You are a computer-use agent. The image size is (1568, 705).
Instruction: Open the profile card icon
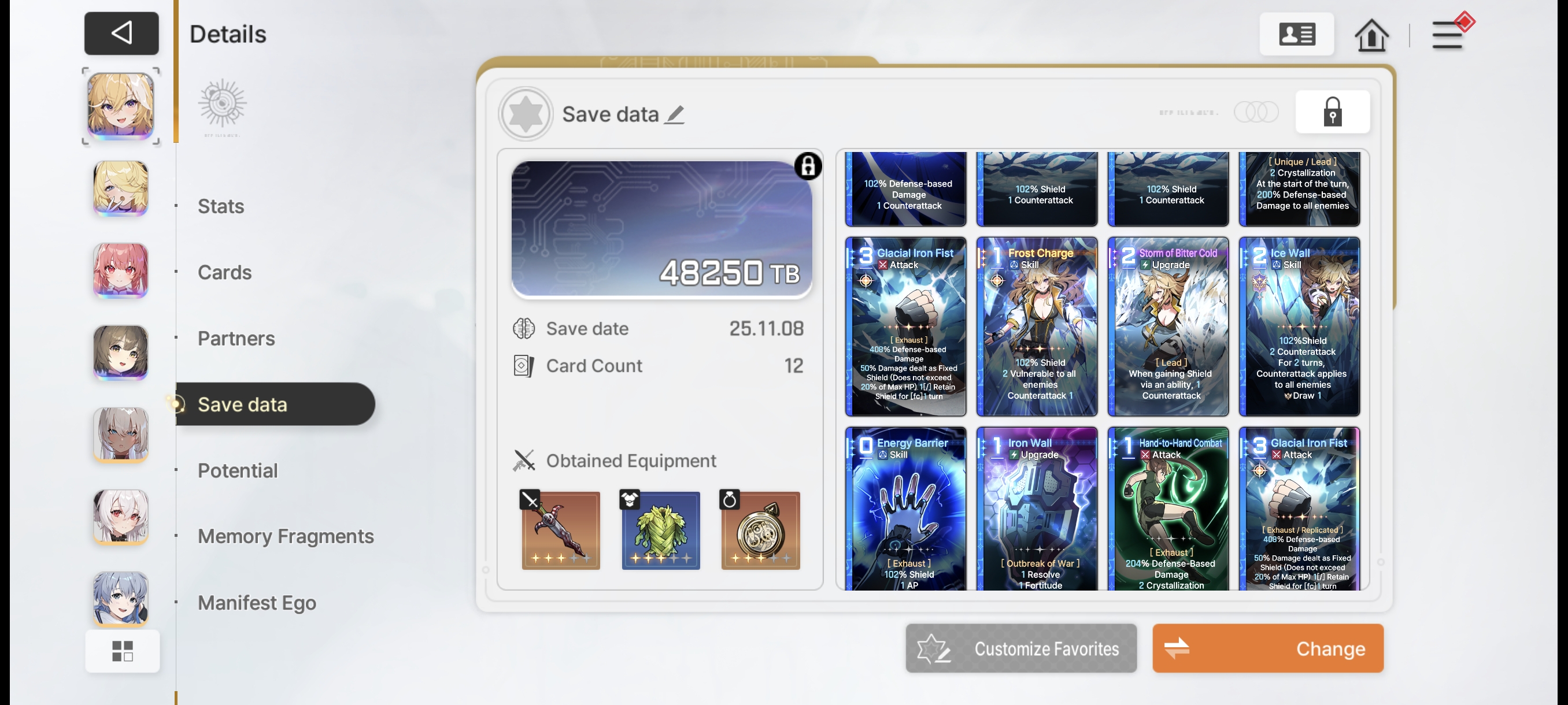[x=1296, y=34]
